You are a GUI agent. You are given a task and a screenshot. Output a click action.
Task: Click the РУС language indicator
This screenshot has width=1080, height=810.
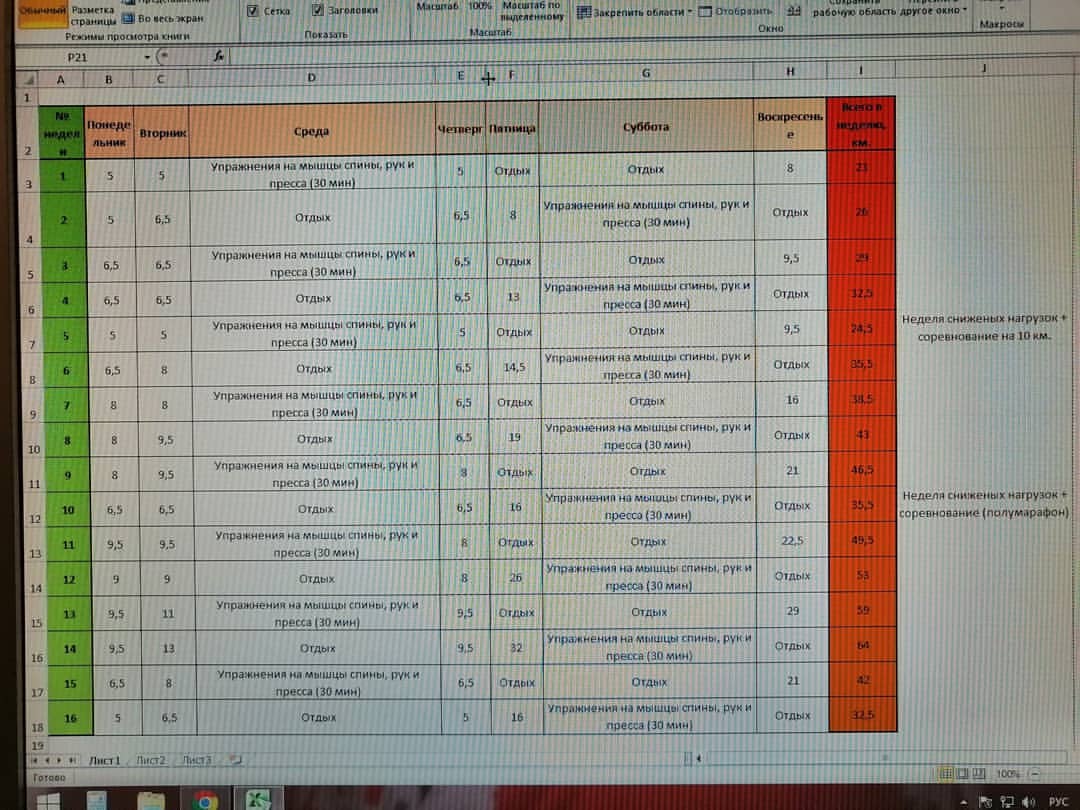pos(1058,801)
